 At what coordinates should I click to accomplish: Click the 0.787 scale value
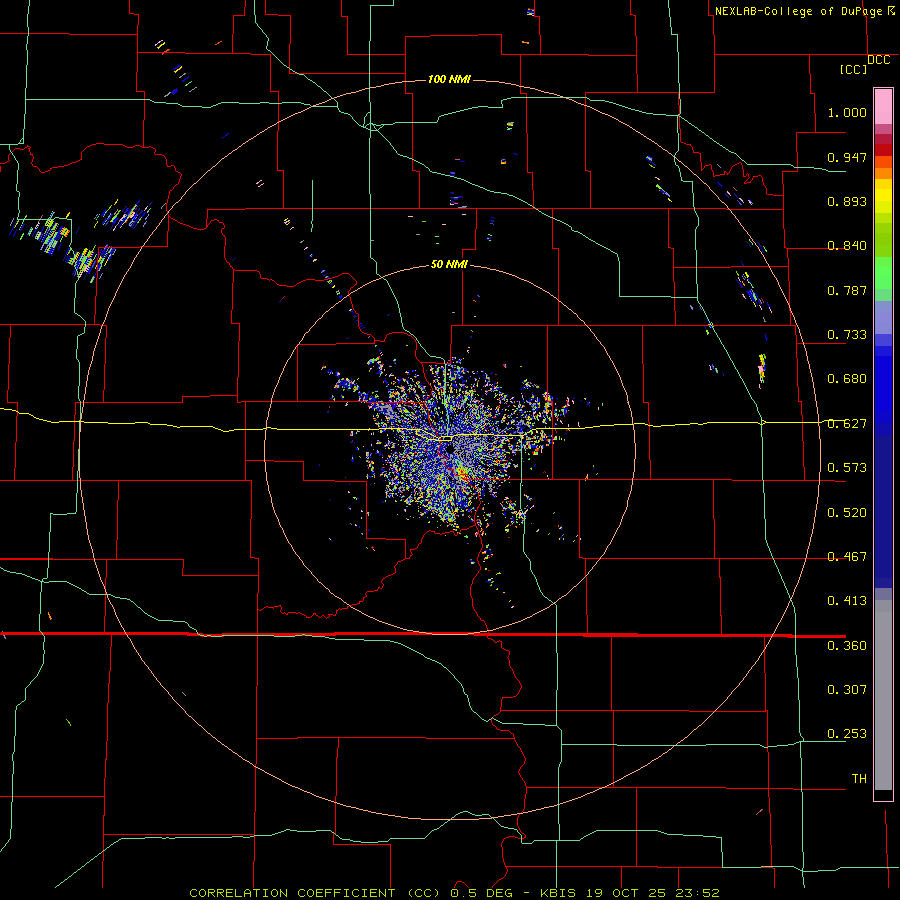click(847, 290)
